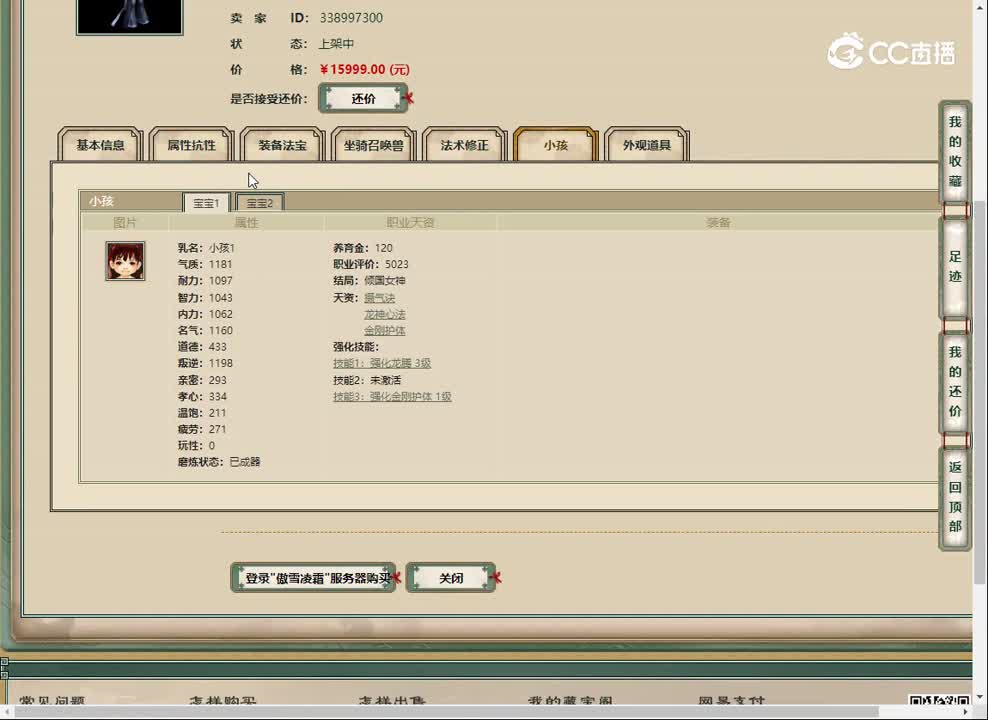Viewport: 988px width, 720px height.
Task: Open 我的还价 in the side panel
Action: point(955,381)
